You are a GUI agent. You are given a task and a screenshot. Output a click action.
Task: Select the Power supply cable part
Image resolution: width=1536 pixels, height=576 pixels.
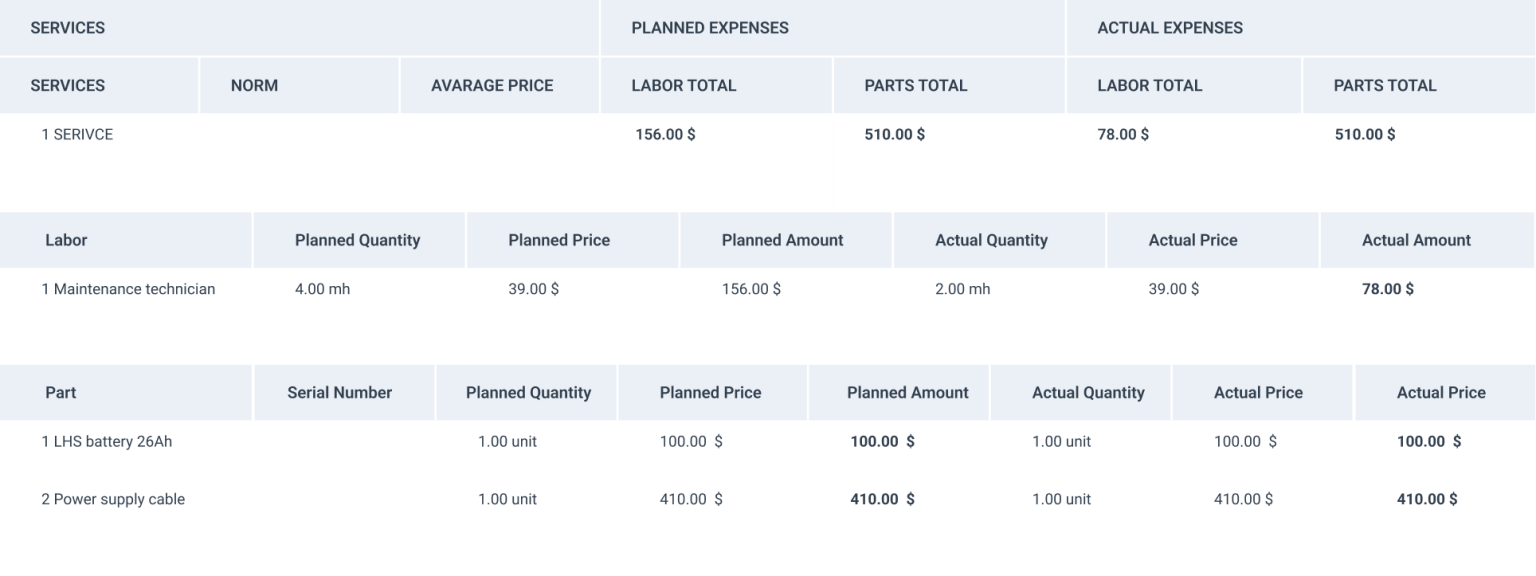[x=113, y=500]
